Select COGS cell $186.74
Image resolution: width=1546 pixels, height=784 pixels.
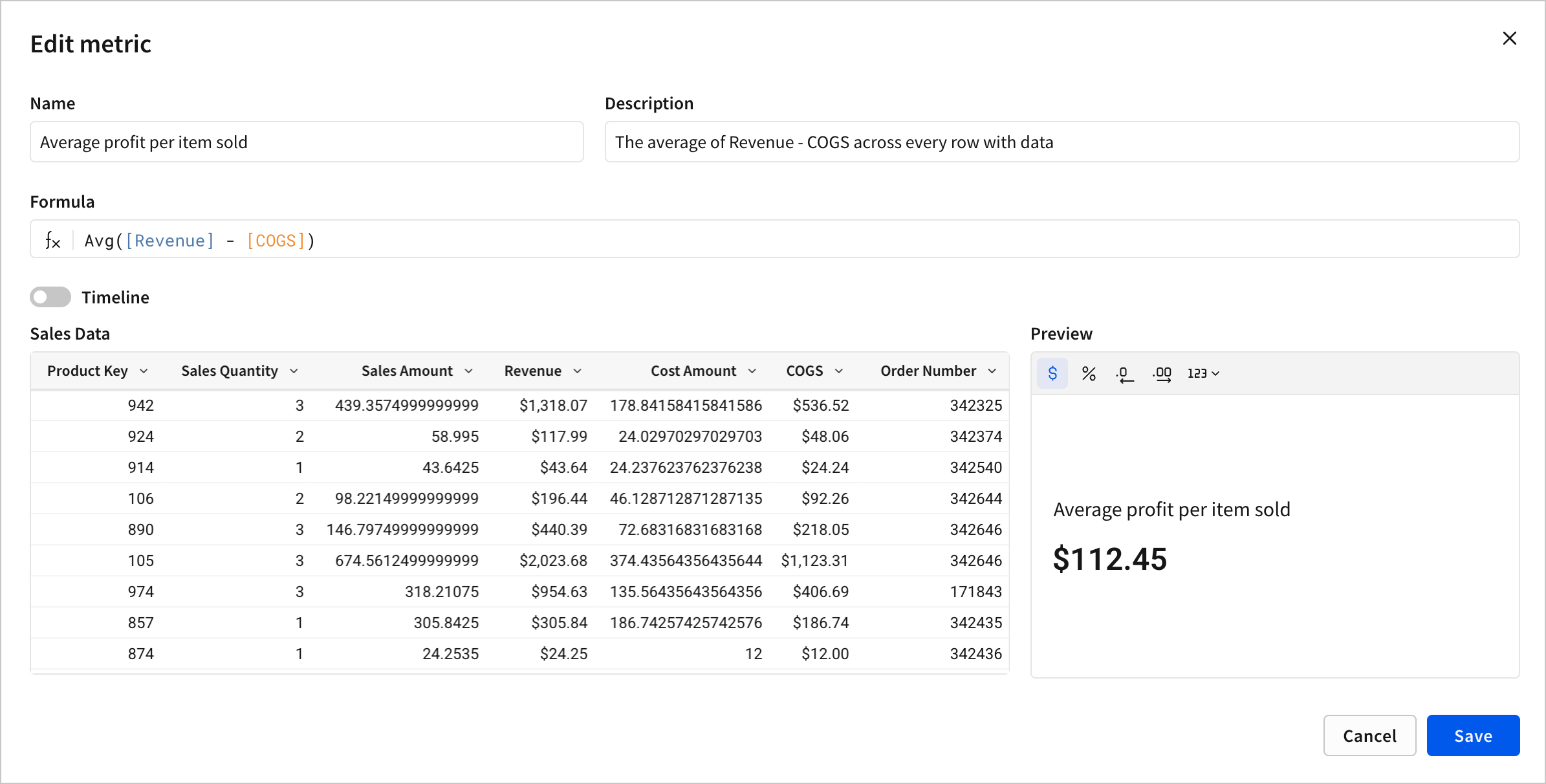(821, 623)
